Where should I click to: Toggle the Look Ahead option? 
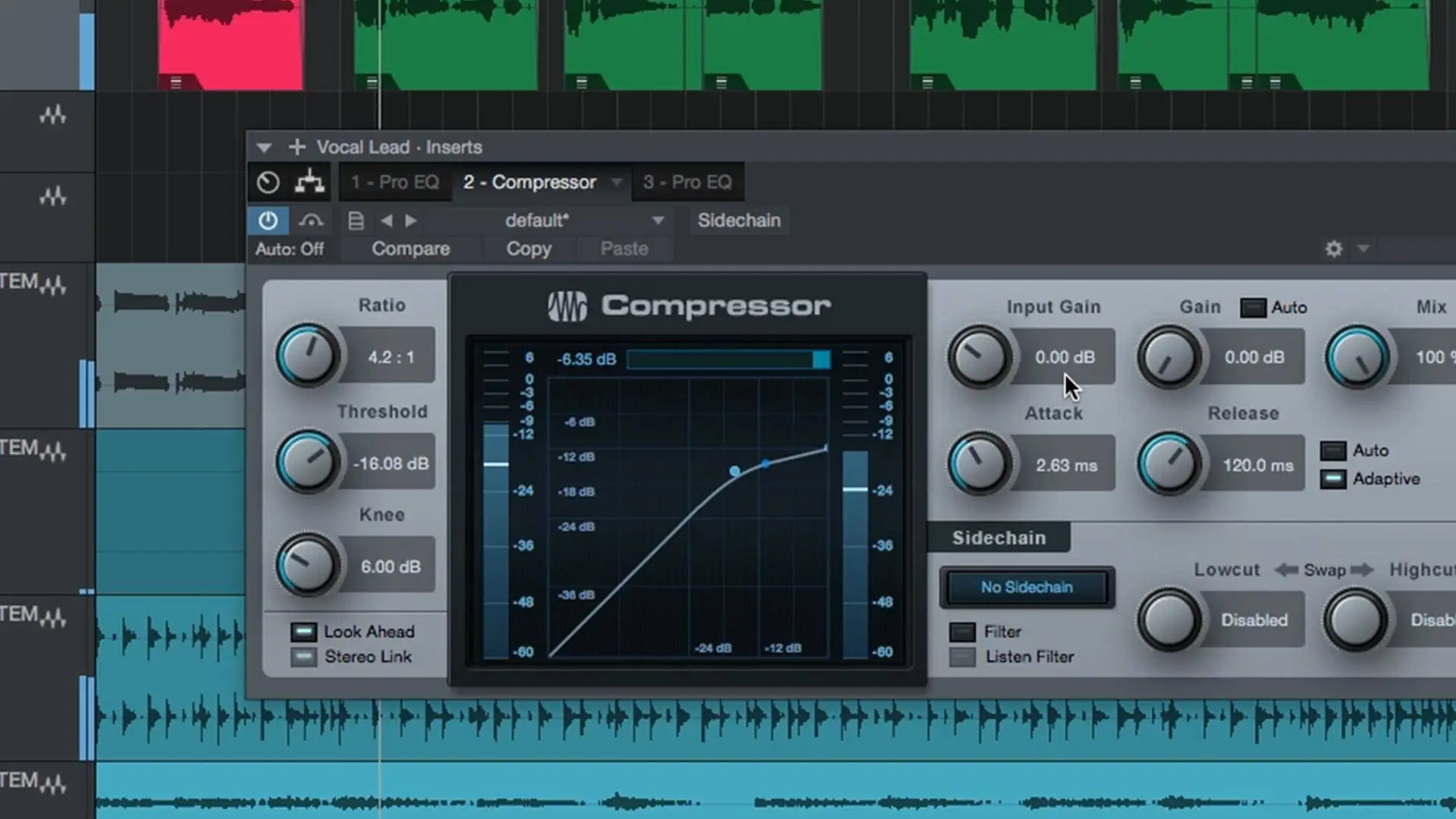point(303,632)
